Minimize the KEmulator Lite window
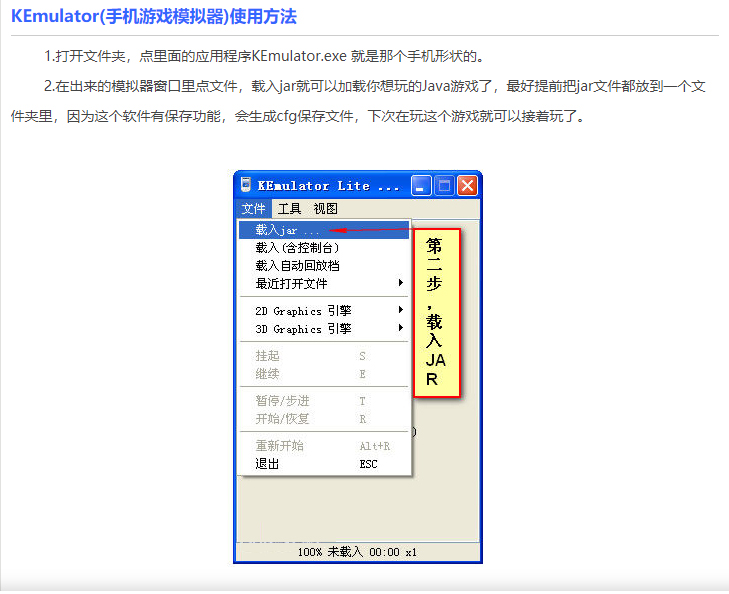 (421, 186)
